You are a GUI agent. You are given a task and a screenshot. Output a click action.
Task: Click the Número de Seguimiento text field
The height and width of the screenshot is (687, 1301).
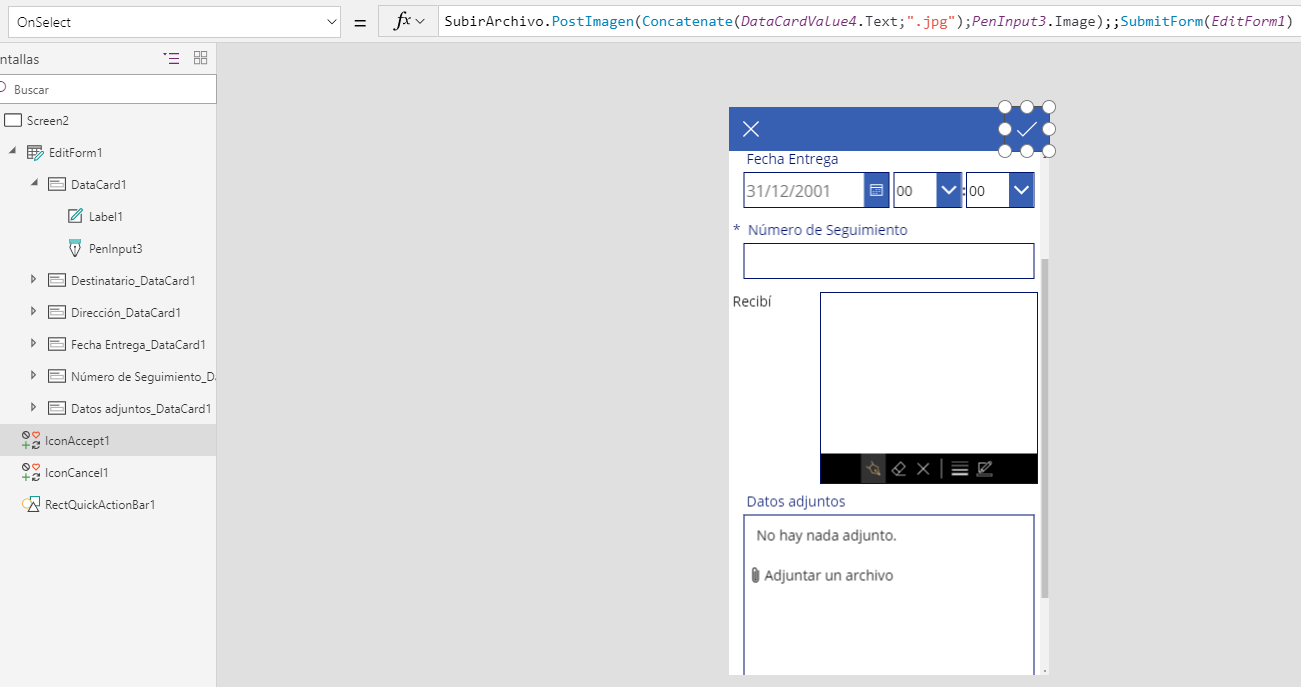click(x=888, y=261)
